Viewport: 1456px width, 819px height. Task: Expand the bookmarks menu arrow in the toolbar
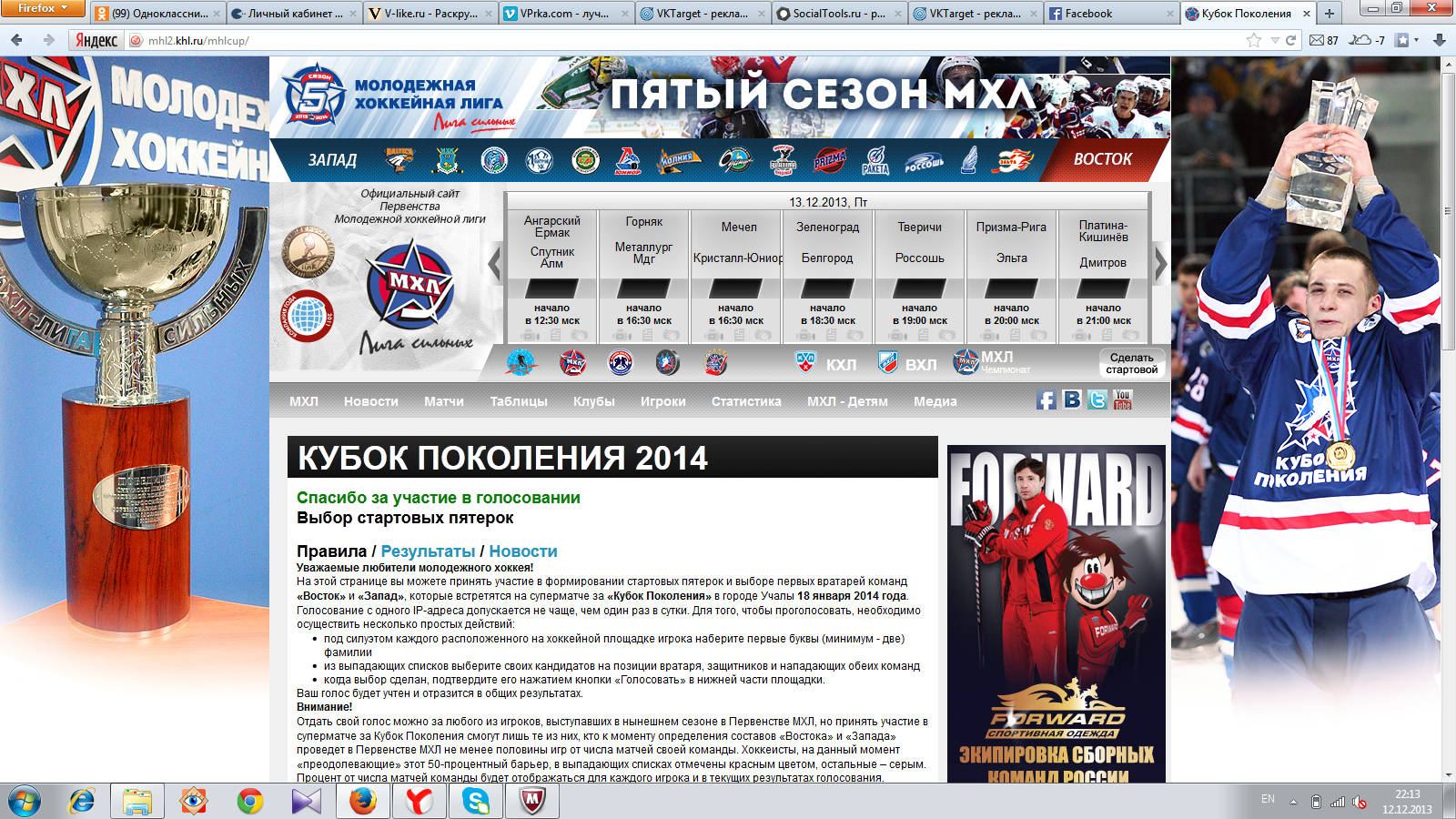[x=1416, y=40]
